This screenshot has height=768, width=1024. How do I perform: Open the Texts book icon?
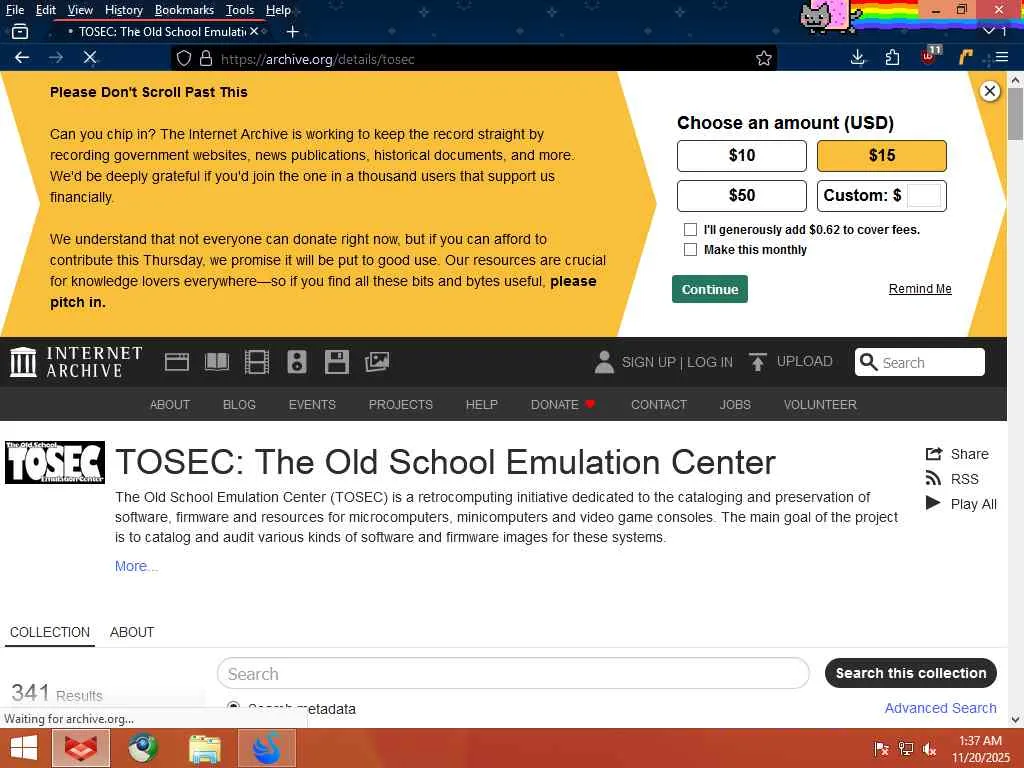217,362
